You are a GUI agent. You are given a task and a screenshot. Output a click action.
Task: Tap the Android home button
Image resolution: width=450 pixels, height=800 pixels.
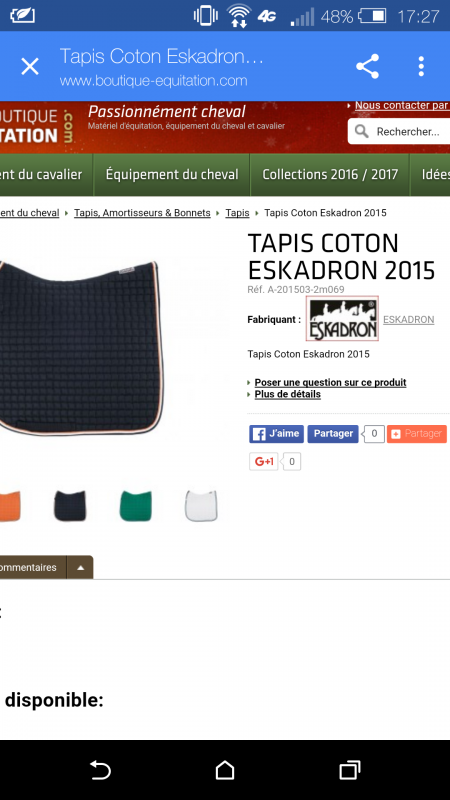tap(224, 770)
